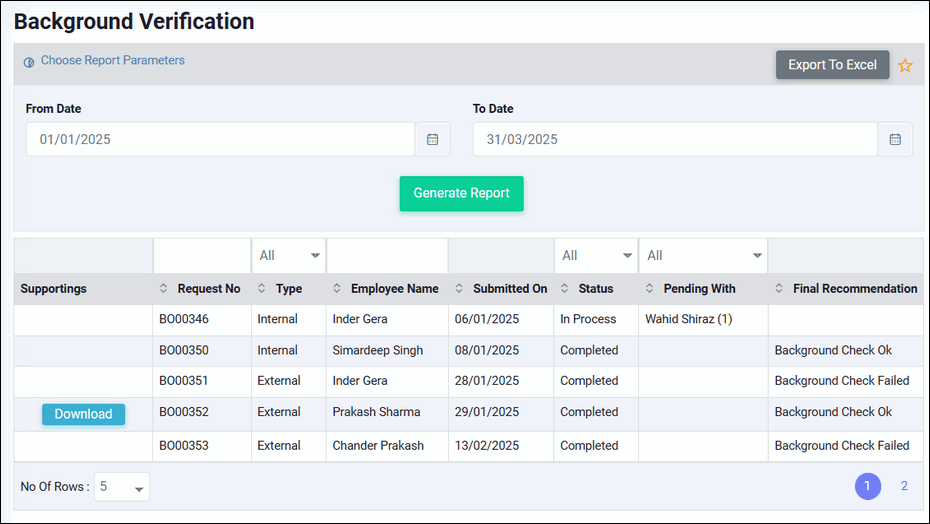The image size is (930, 524).
Task: Open the Pending With filter dropdown
Action: [703, 256]
